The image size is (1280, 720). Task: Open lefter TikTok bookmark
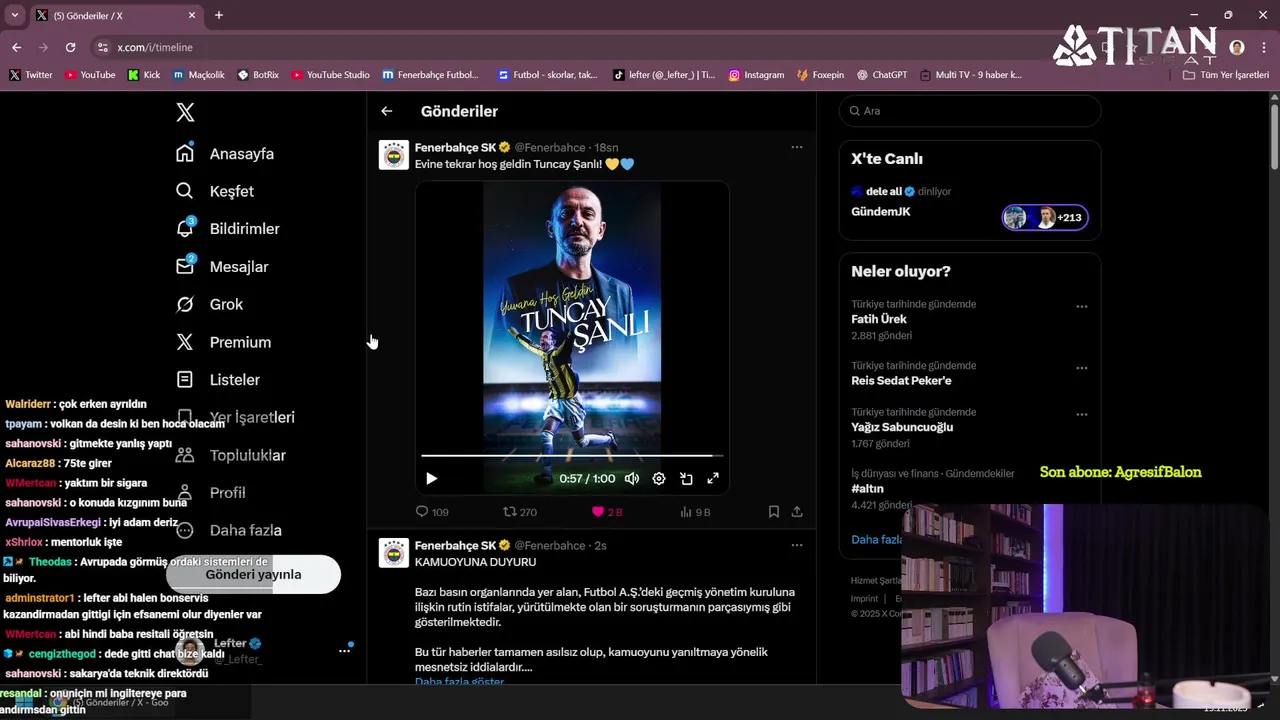pos(664,75)
